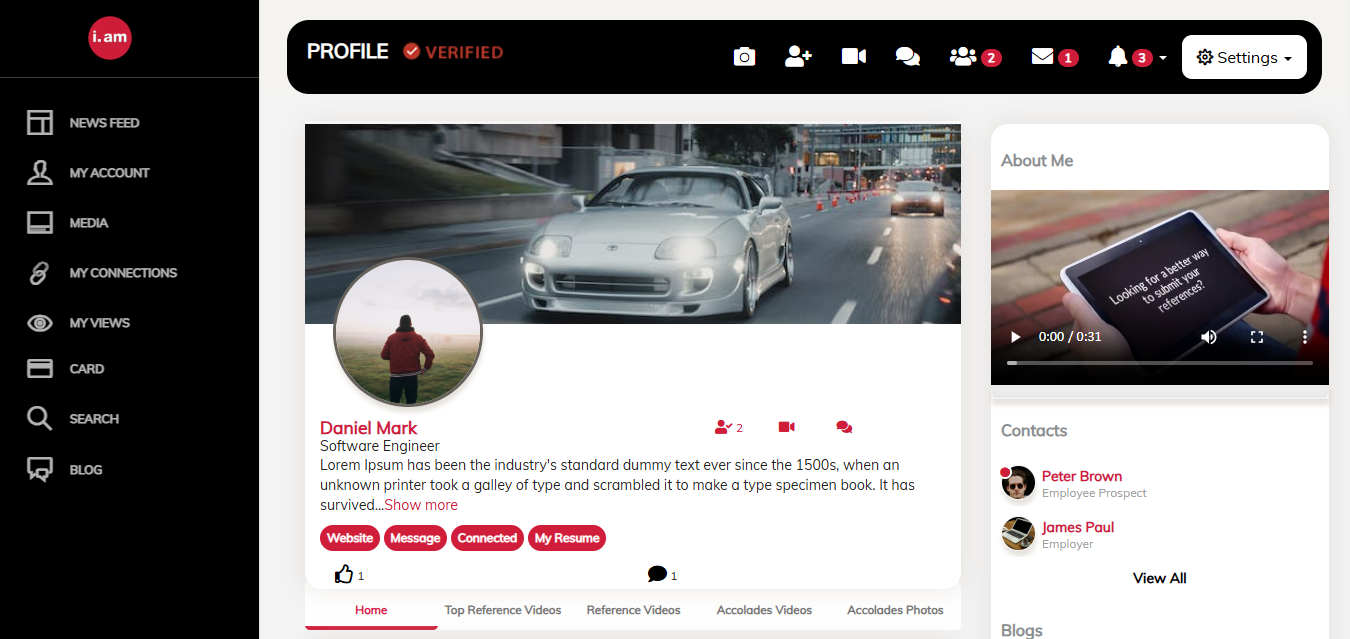Expand bio with Show more link
1350x639 pixels.
coord(421,505)
